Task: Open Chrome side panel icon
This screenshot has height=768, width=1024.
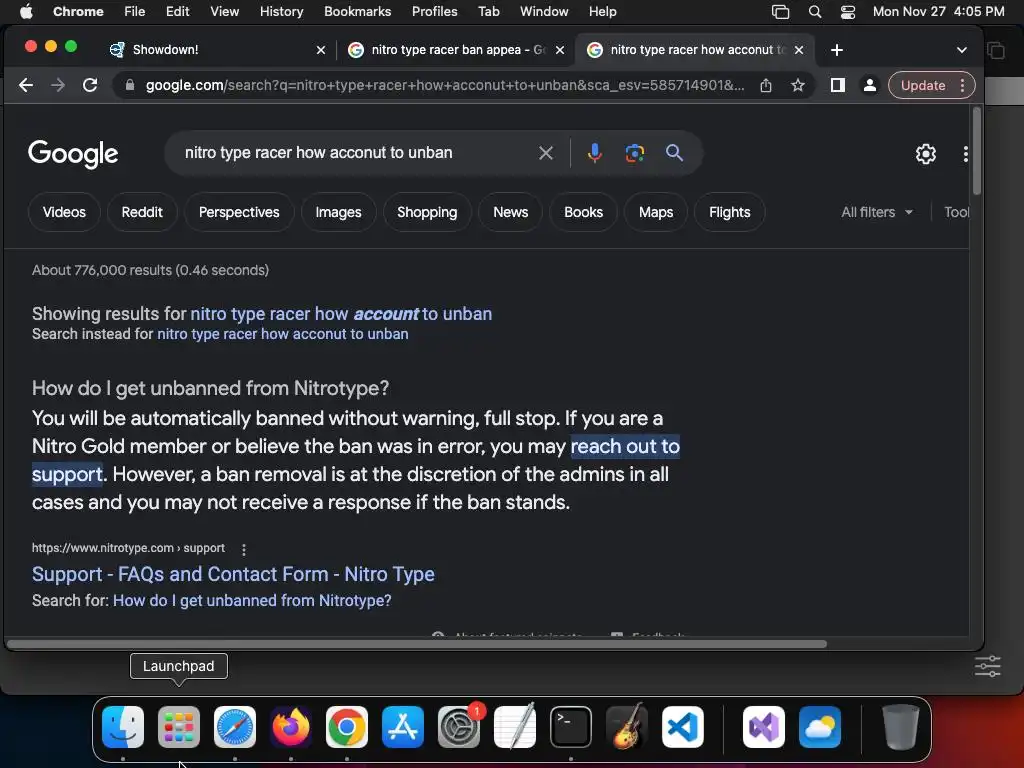Action: pos(838,85)
